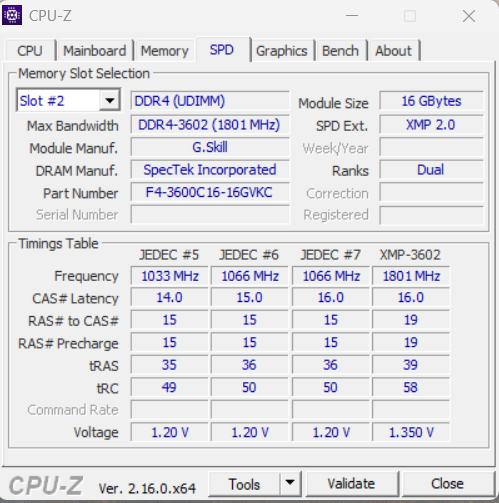The height and width of the screenshot is (503, 499).
Task: Click the empty Serial Number field
Action: [210, 215]
